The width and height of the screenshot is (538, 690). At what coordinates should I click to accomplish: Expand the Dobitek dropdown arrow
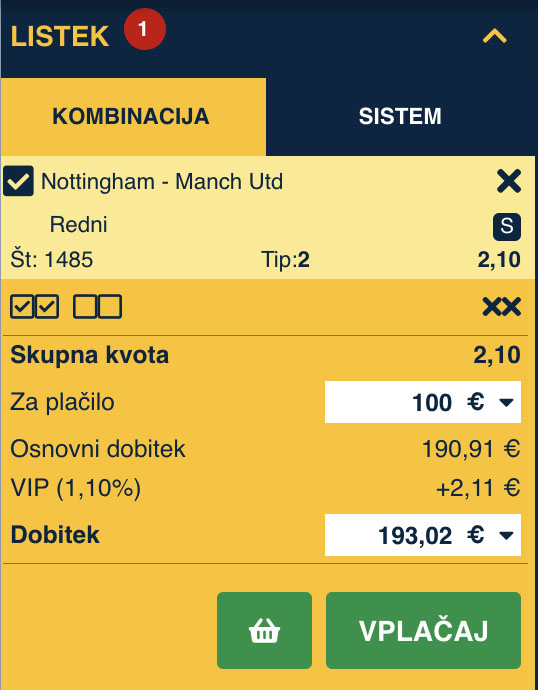pyautogui.click(x=506, y=535)
